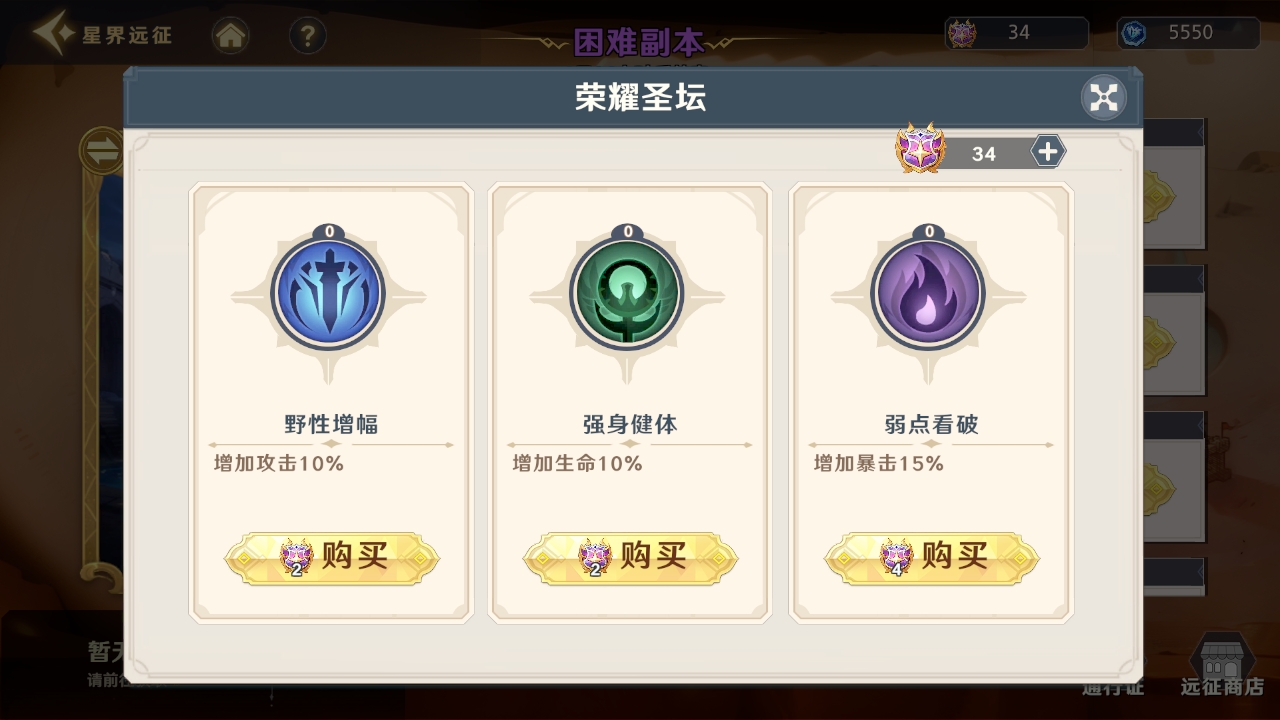This screenshot has width=1280, height=720.
Task: Add more glory badges with plus button
Action: [1048, 151]
